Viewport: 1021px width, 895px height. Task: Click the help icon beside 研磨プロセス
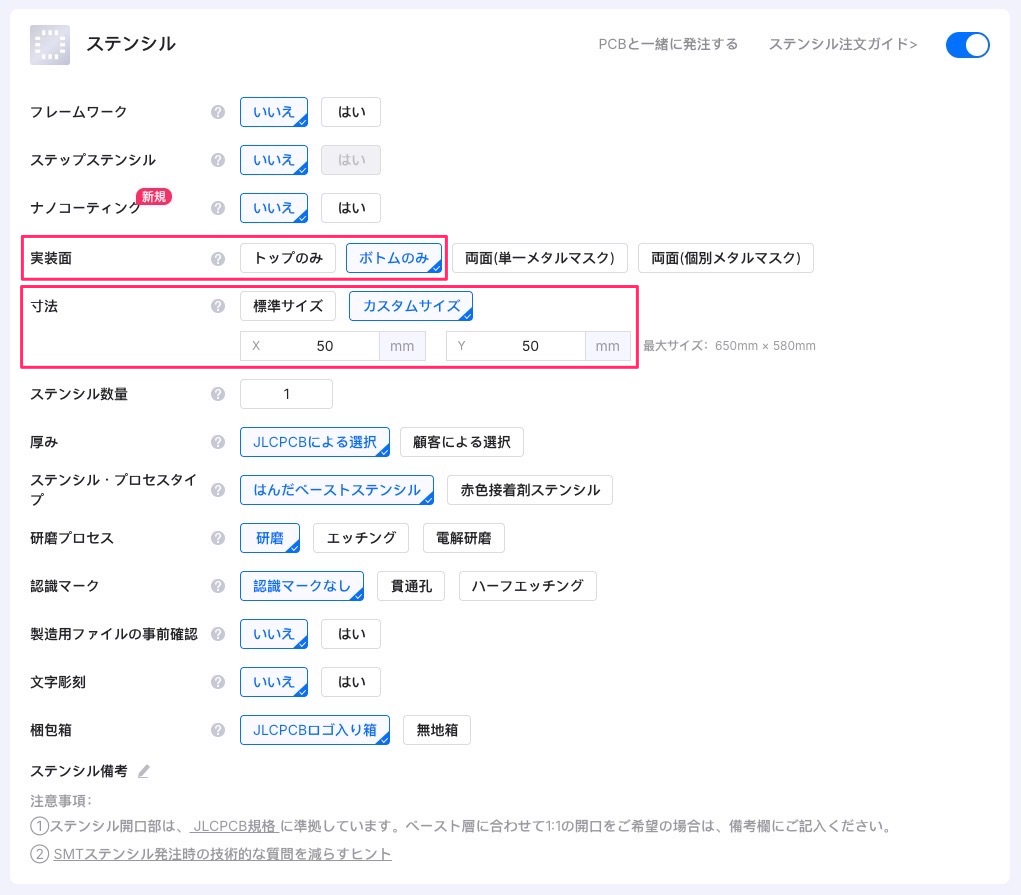tap(218, 538)
